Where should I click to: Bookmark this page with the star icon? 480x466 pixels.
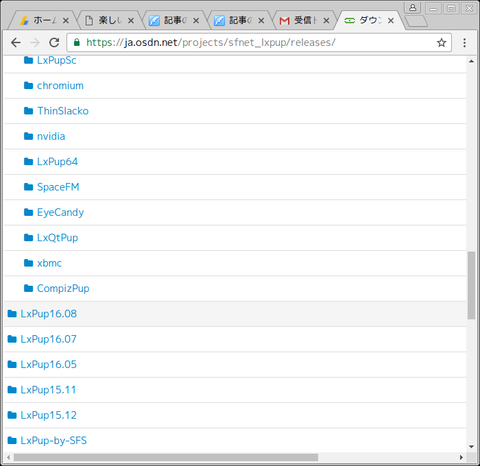point(441,43)
